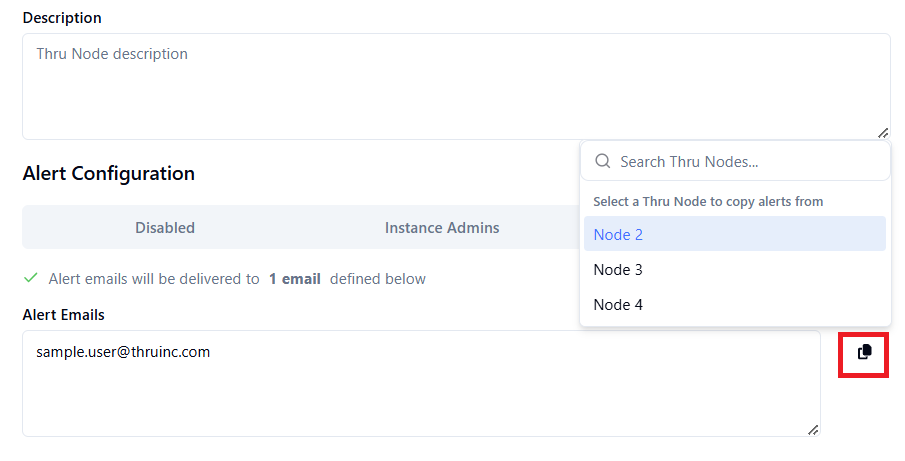
Task: Click the bold "1 email" text
Action: [x=295, y=279]
